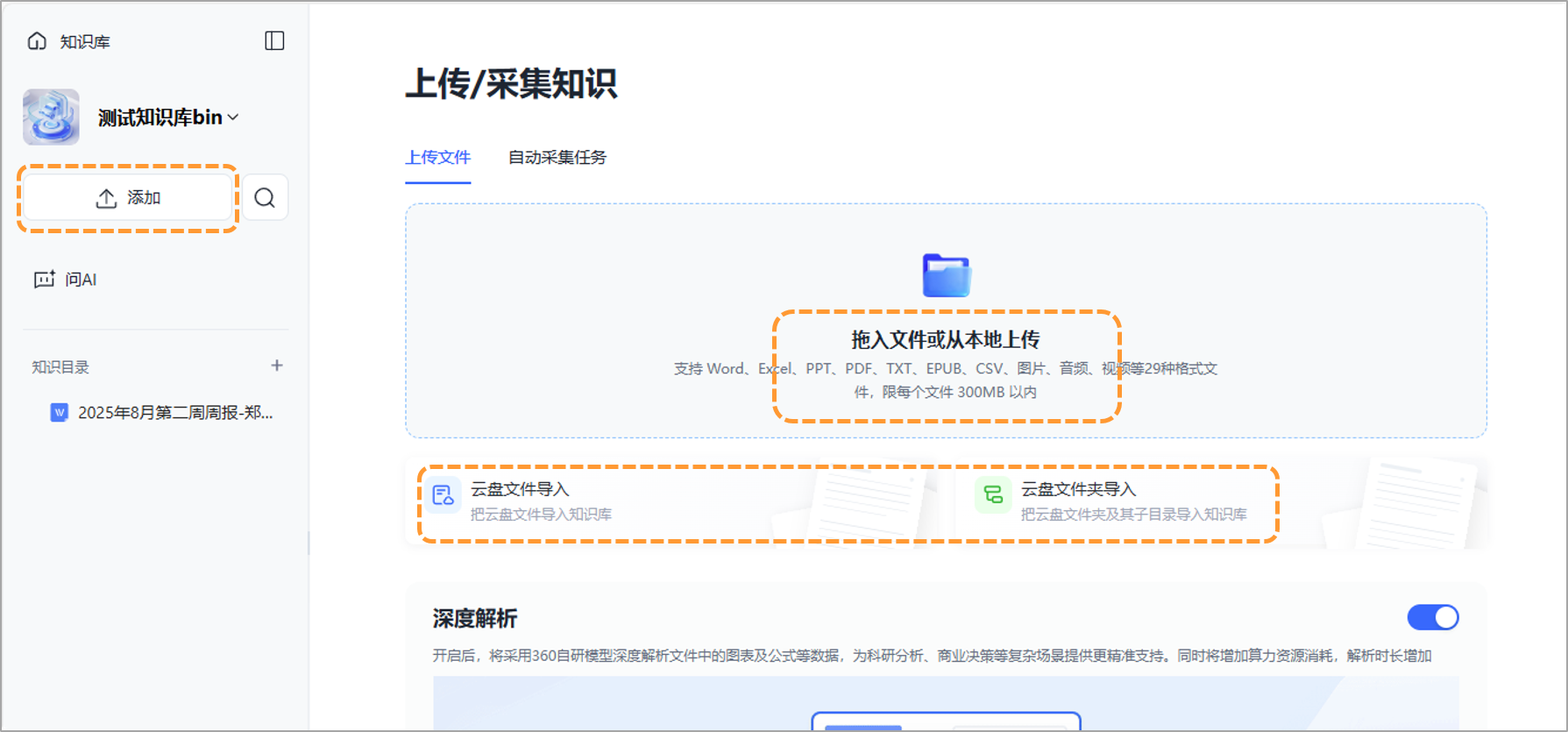This screenshot has width=1568, height=732.
Task: Toggle the 深度解析 switch off
Action: click(x=1433, y=617)
